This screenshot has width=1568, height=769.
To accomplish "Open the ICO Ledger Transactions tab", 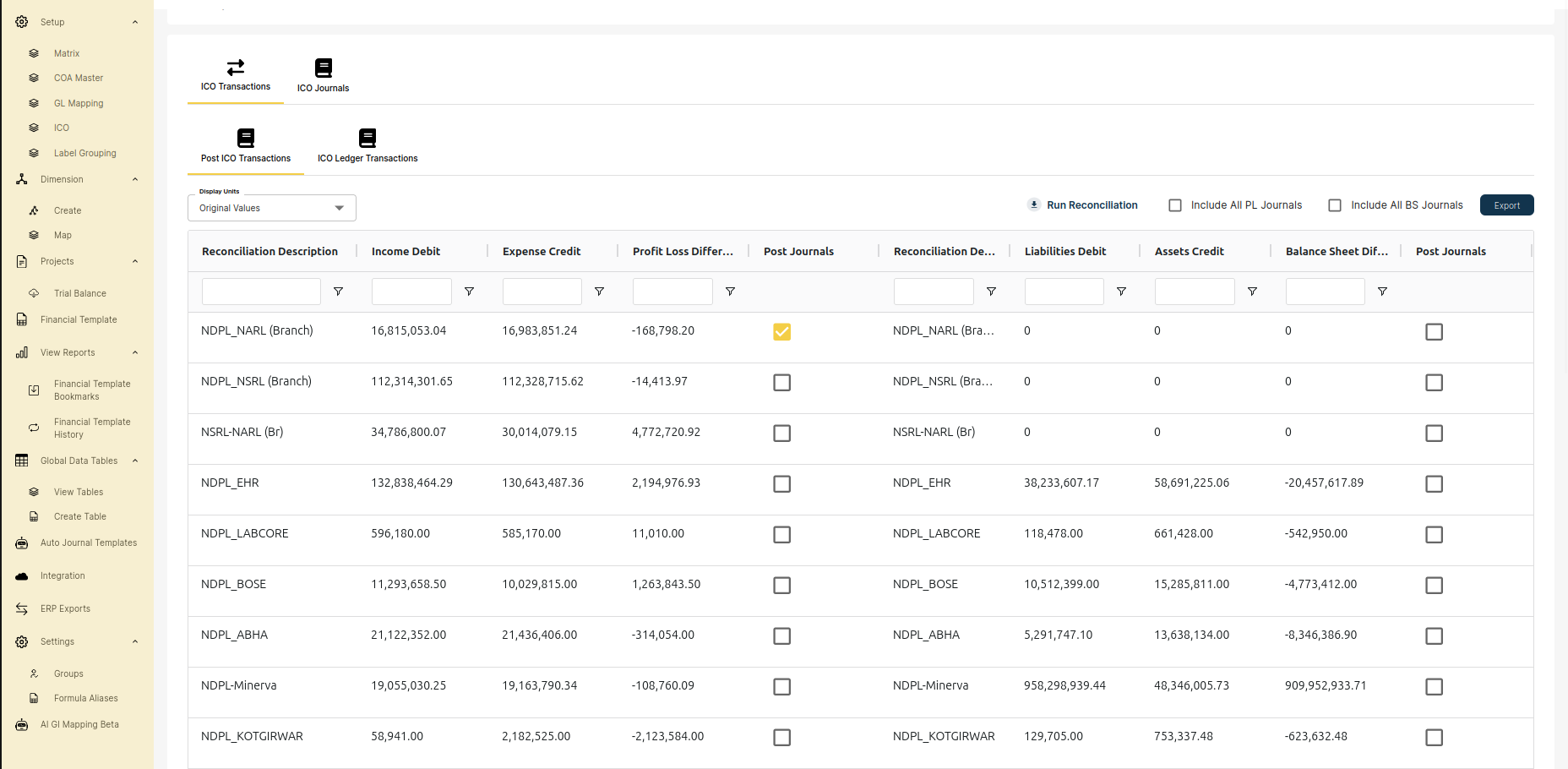I will coord(367,146).
